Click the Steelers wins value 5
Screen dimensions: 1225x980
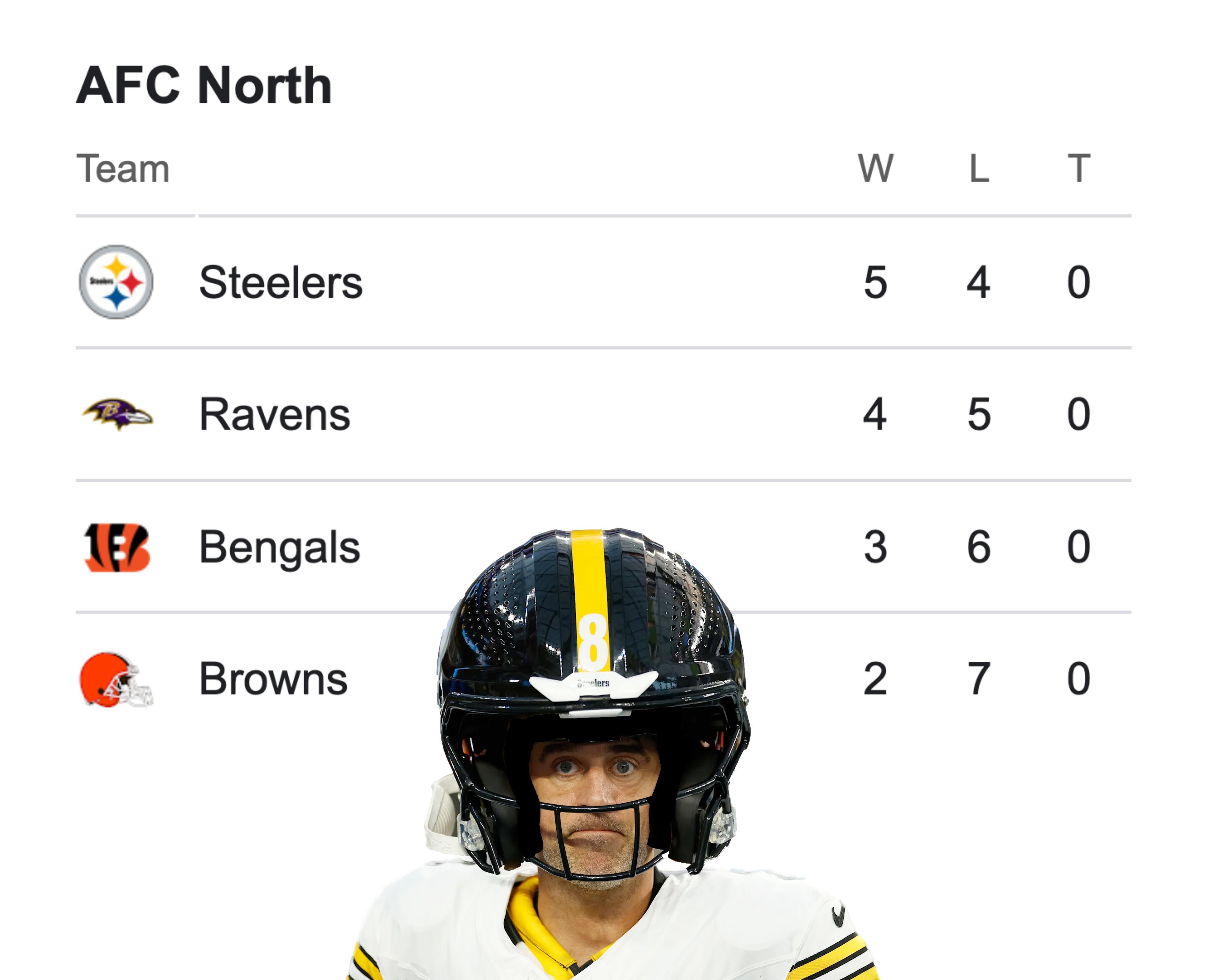point(875,282)
